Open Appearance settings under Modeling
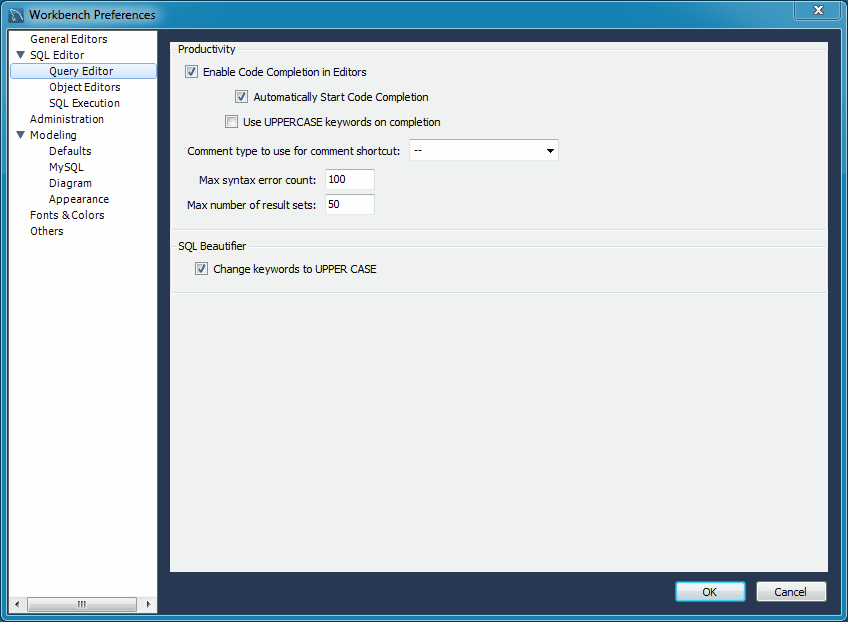 (79, 199)
